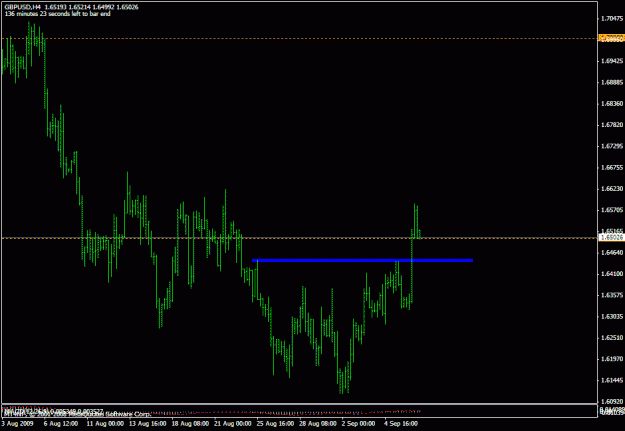Click the '21 Aug 00:00' time label

coord(231,423)
